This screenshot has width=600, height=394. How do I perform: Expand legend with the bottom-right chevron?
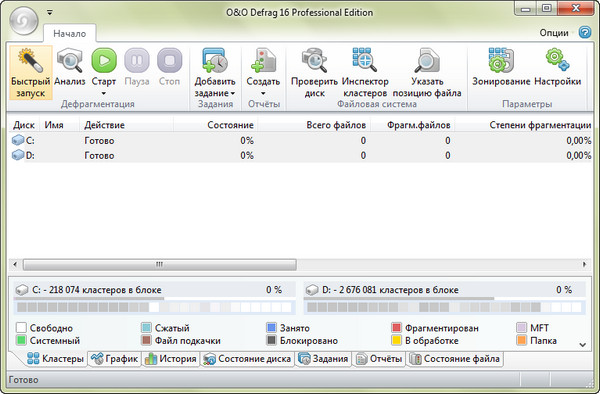[x=583, y=345]
